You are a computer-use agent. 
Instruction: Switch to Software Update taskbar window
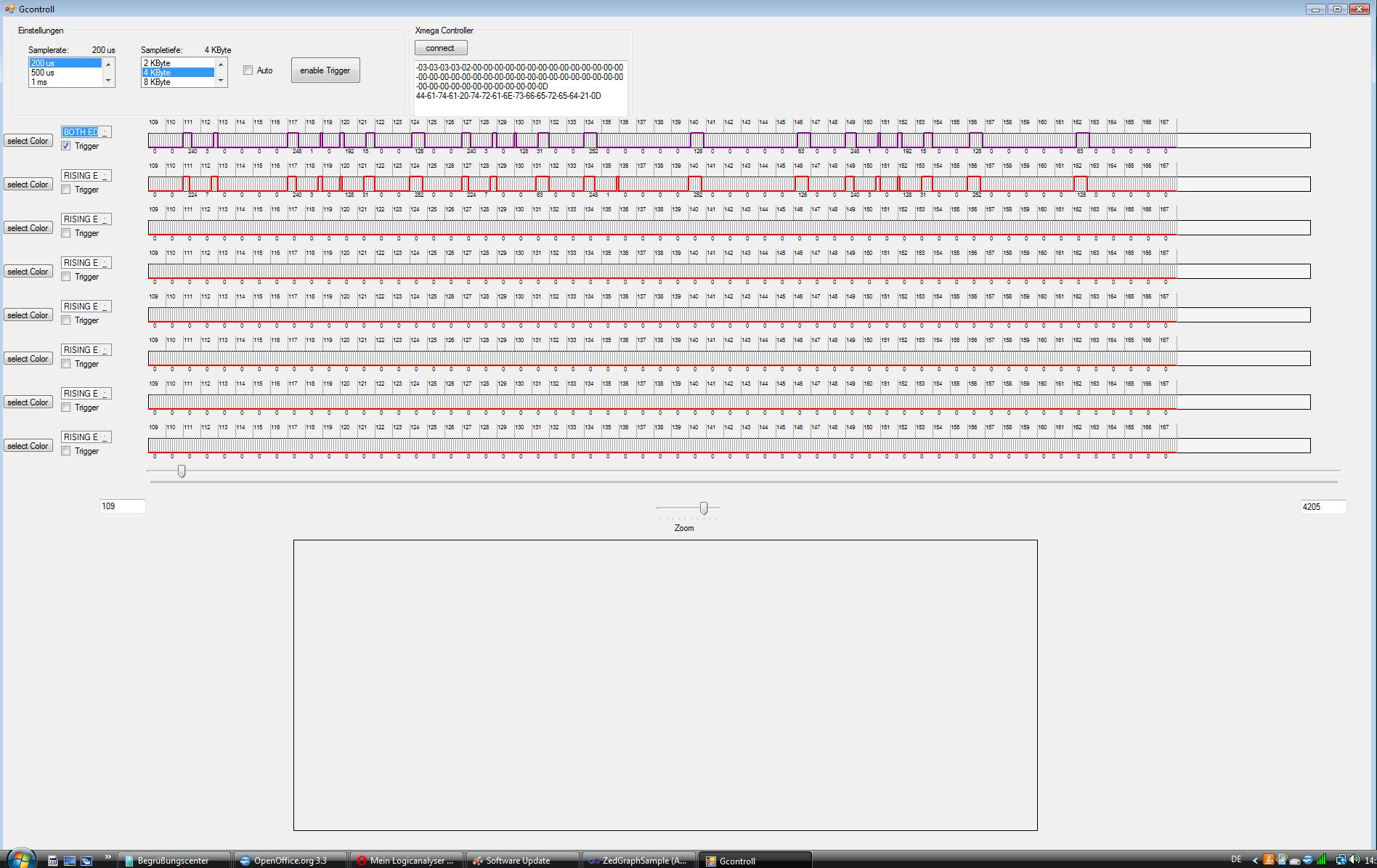pos(523,860)
